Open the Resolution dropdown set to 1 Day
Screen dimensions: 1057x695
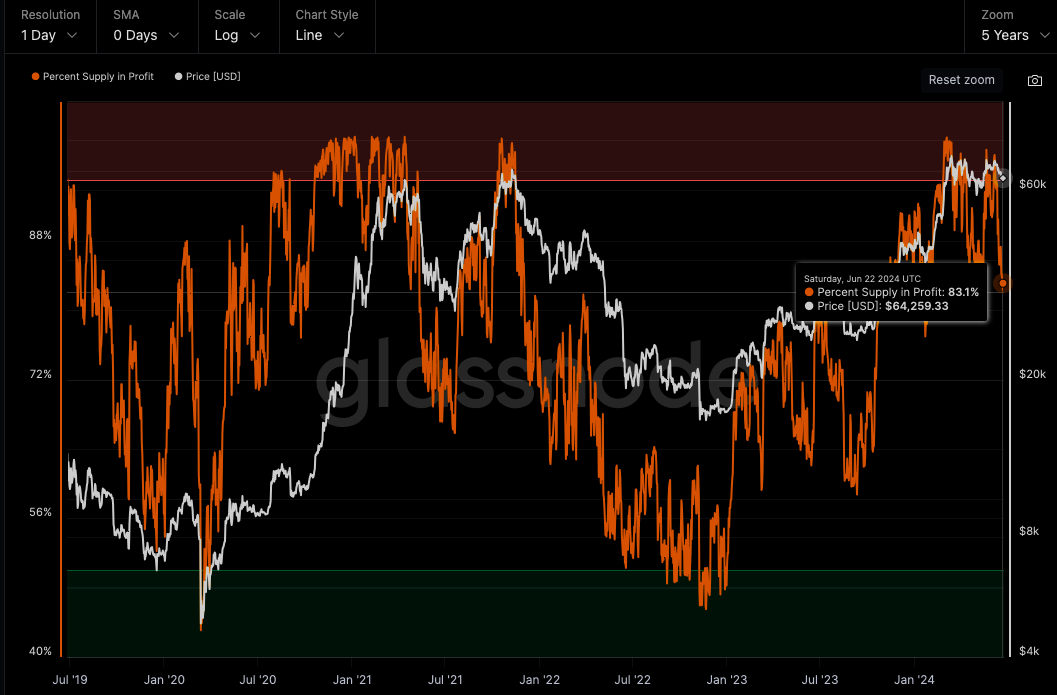(49, 35)
